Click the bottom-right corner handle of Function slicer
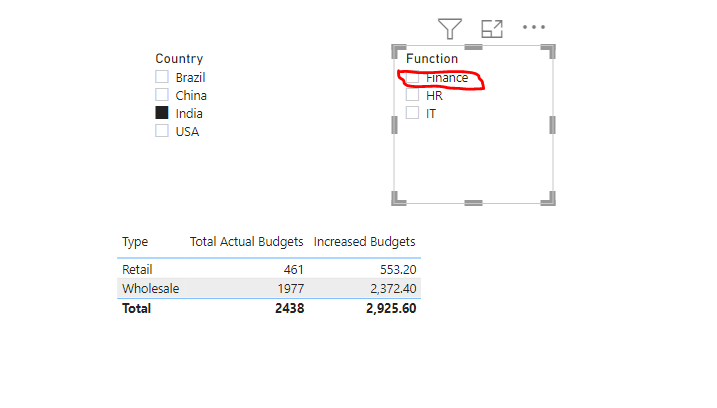The image size is (717, 408). [550, 200]
